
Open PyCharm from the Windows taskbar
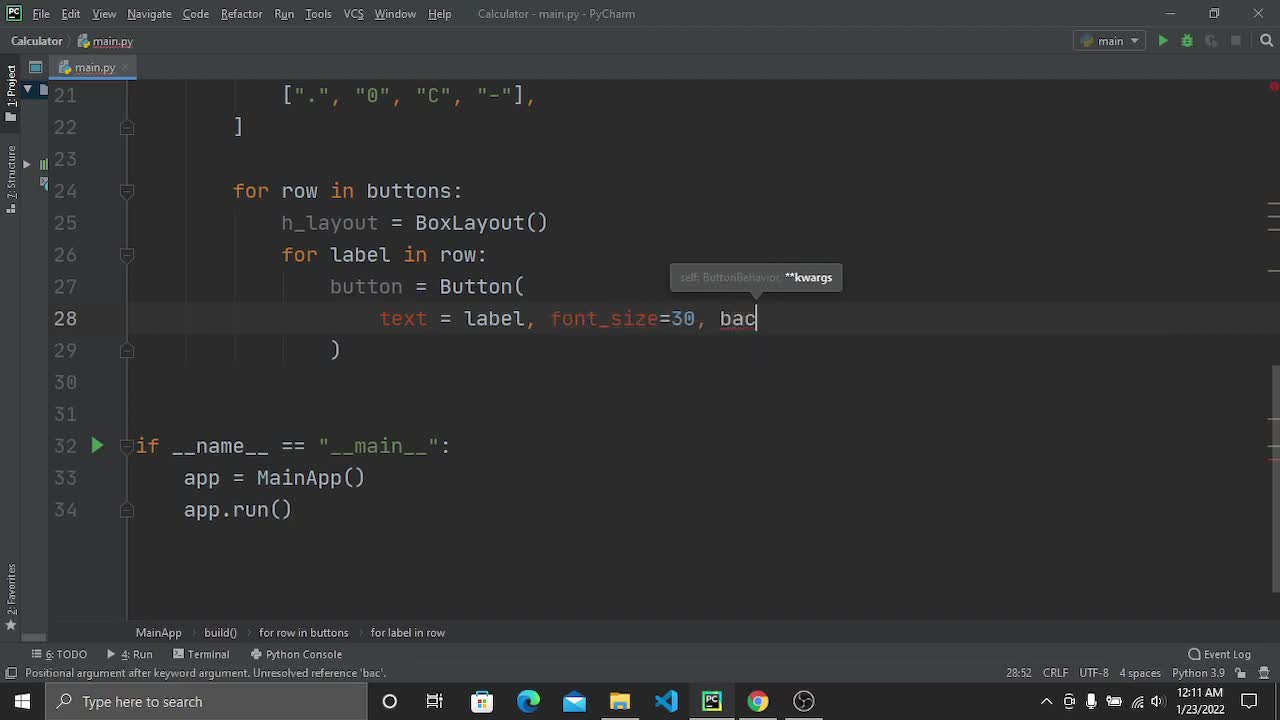click(712, 701)
